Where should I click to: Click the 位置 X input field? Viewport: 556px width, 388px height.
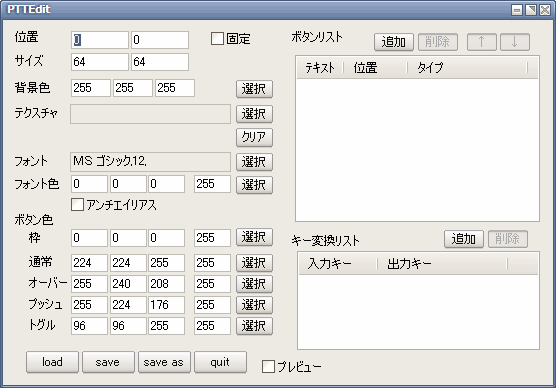pos(100,40)
